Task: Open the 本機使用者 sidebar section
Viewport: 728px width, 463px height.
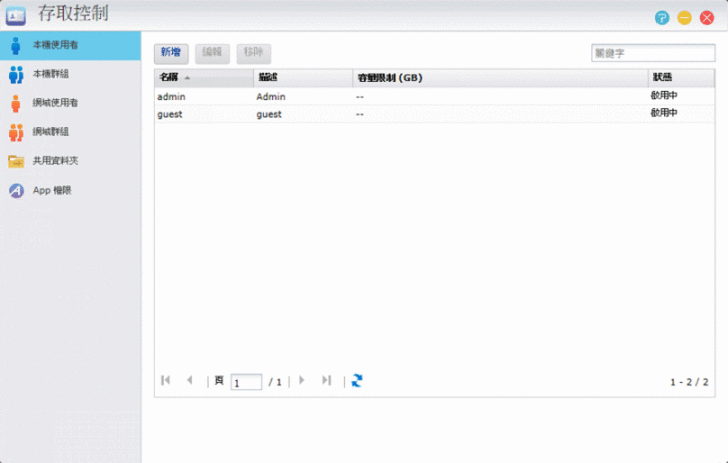Action: click(56, 45)
